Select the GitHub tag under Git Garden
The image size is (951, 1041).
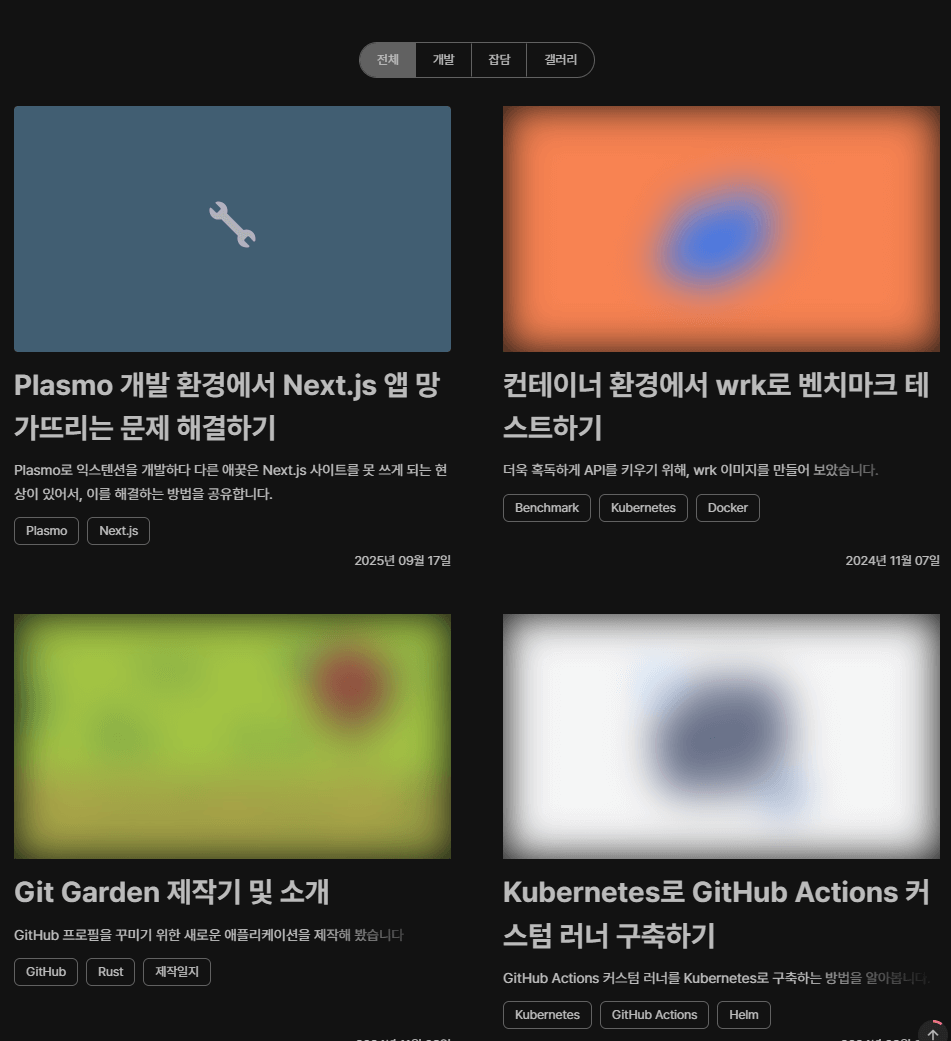coord(45,971)
